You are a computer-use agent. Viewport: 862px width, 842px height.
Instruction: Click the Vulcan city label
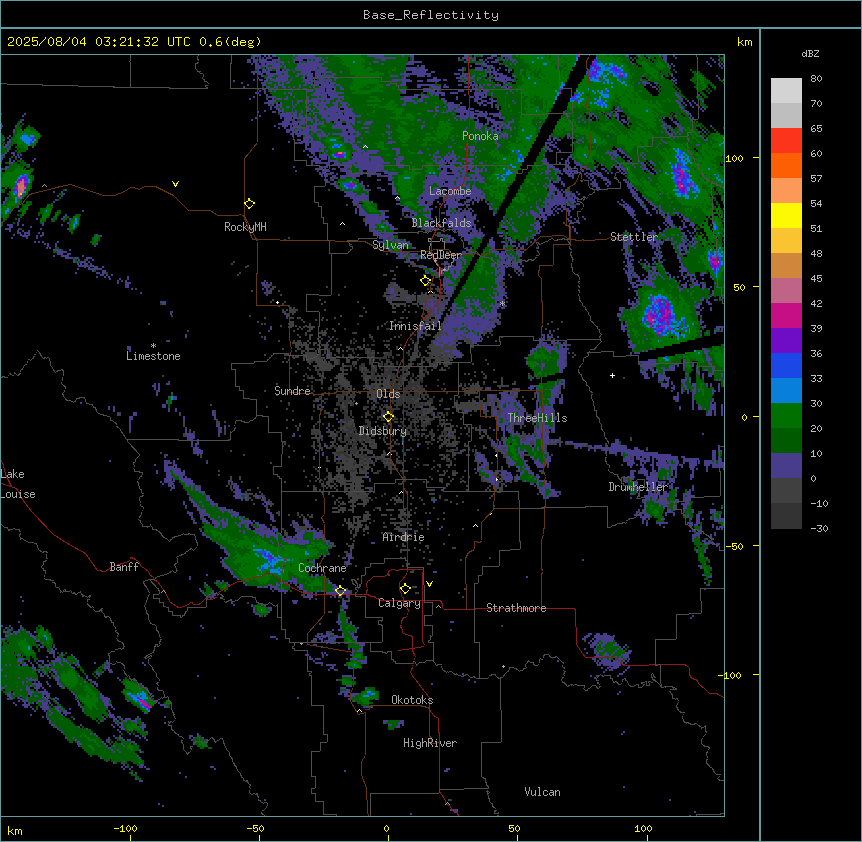tap(543, 792)
